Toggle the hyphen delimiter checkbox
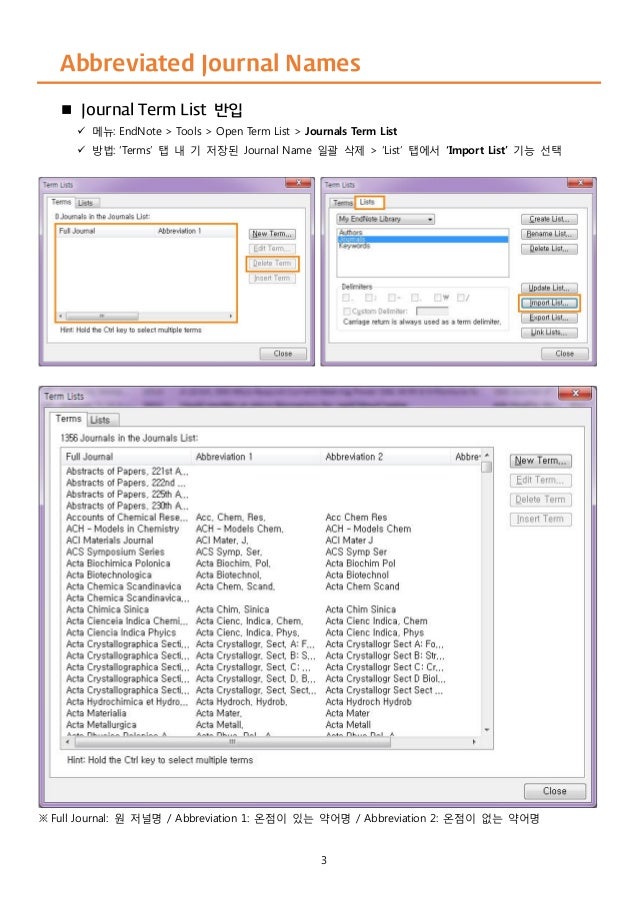The height and width of the screenshot is (903, 638). pos(392,298)
